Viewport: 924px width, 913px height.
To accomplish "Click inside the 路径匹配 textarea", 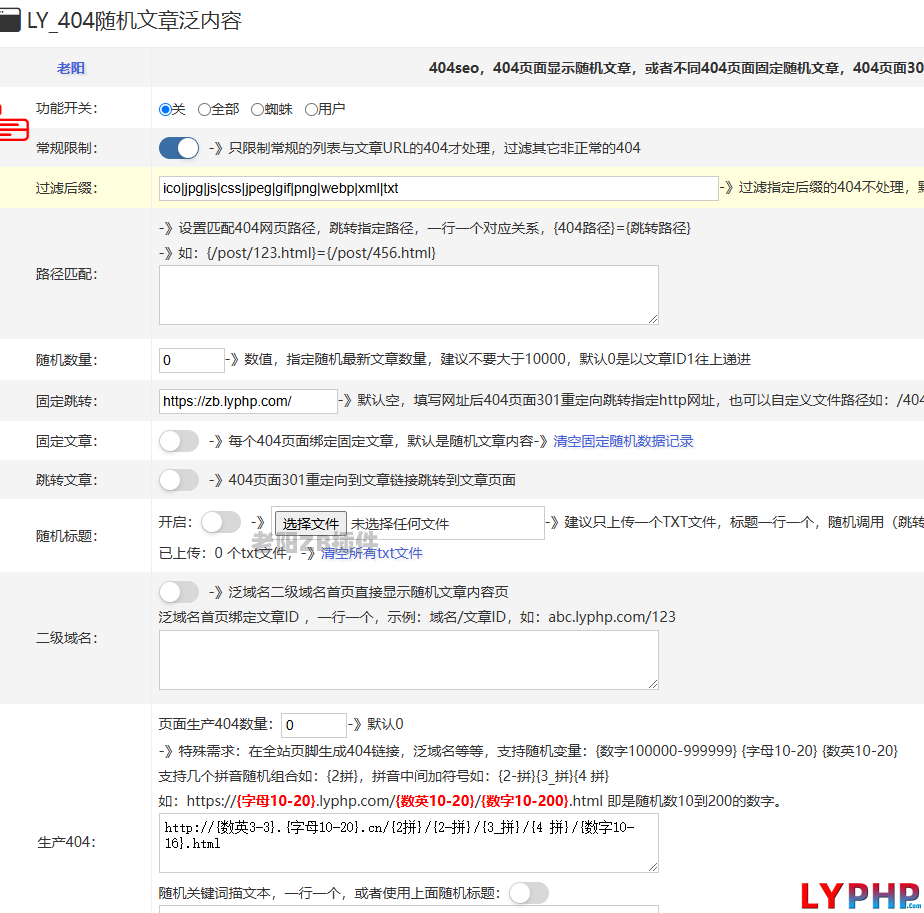I will 408,295.
